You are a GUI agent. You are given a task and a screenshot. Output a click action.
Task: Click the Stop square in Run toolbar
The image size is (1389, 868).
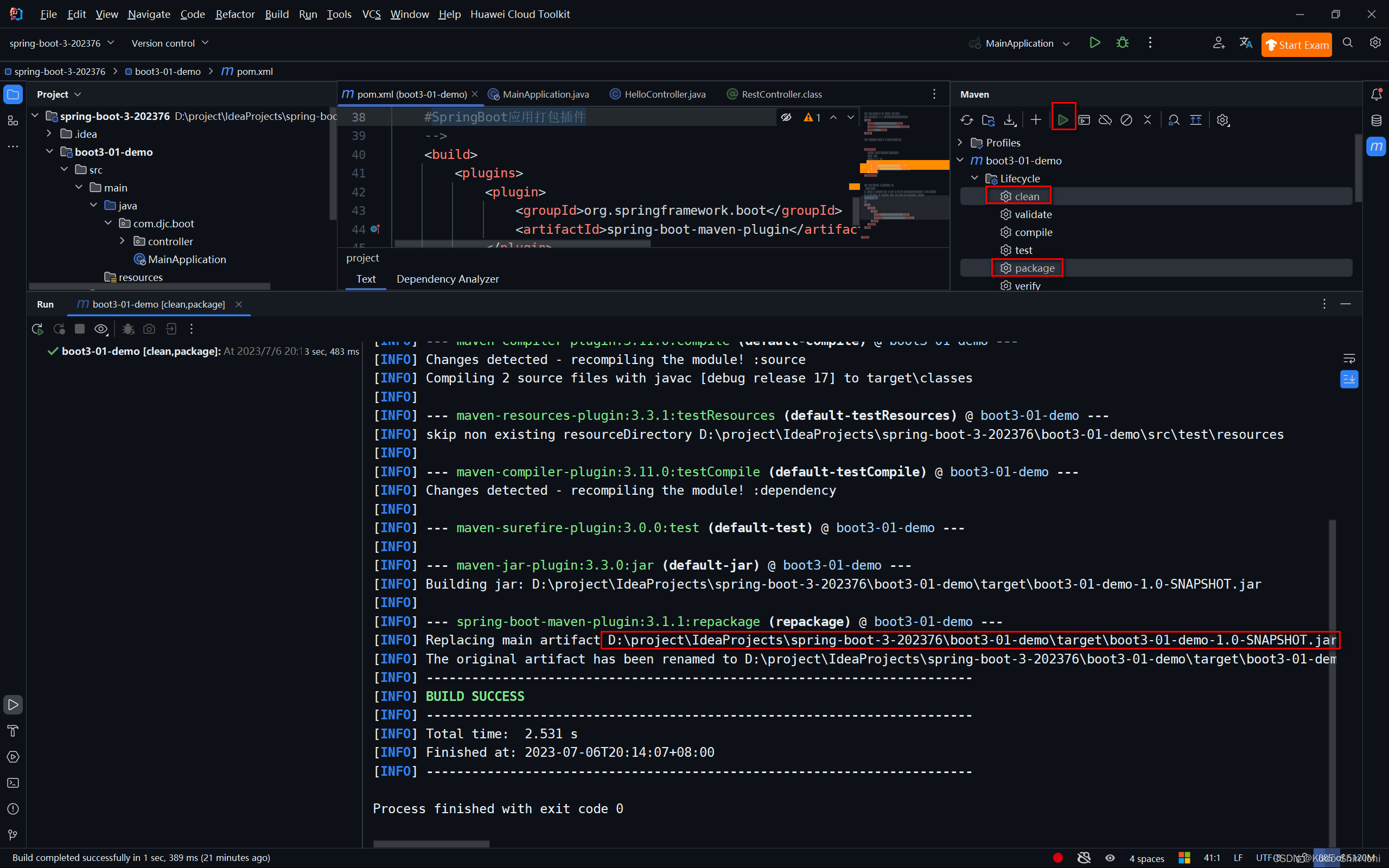tap(80, 329)
